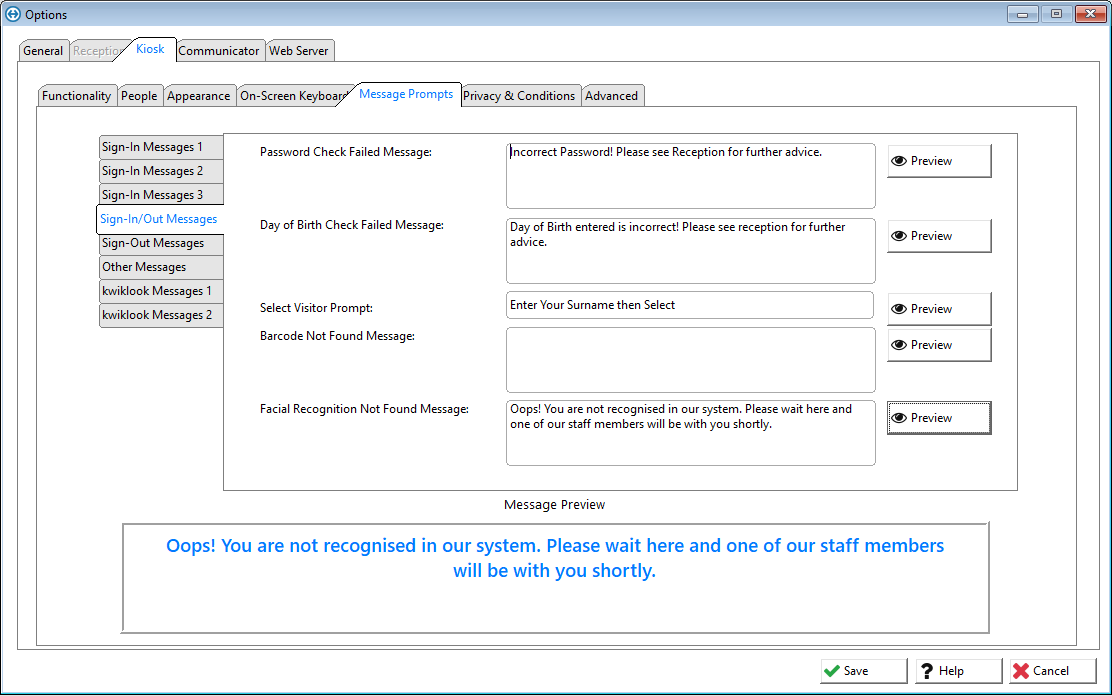Go to the Web Server tab
1112x696 pixels.
pyautogui.click(x=299, y=51)
